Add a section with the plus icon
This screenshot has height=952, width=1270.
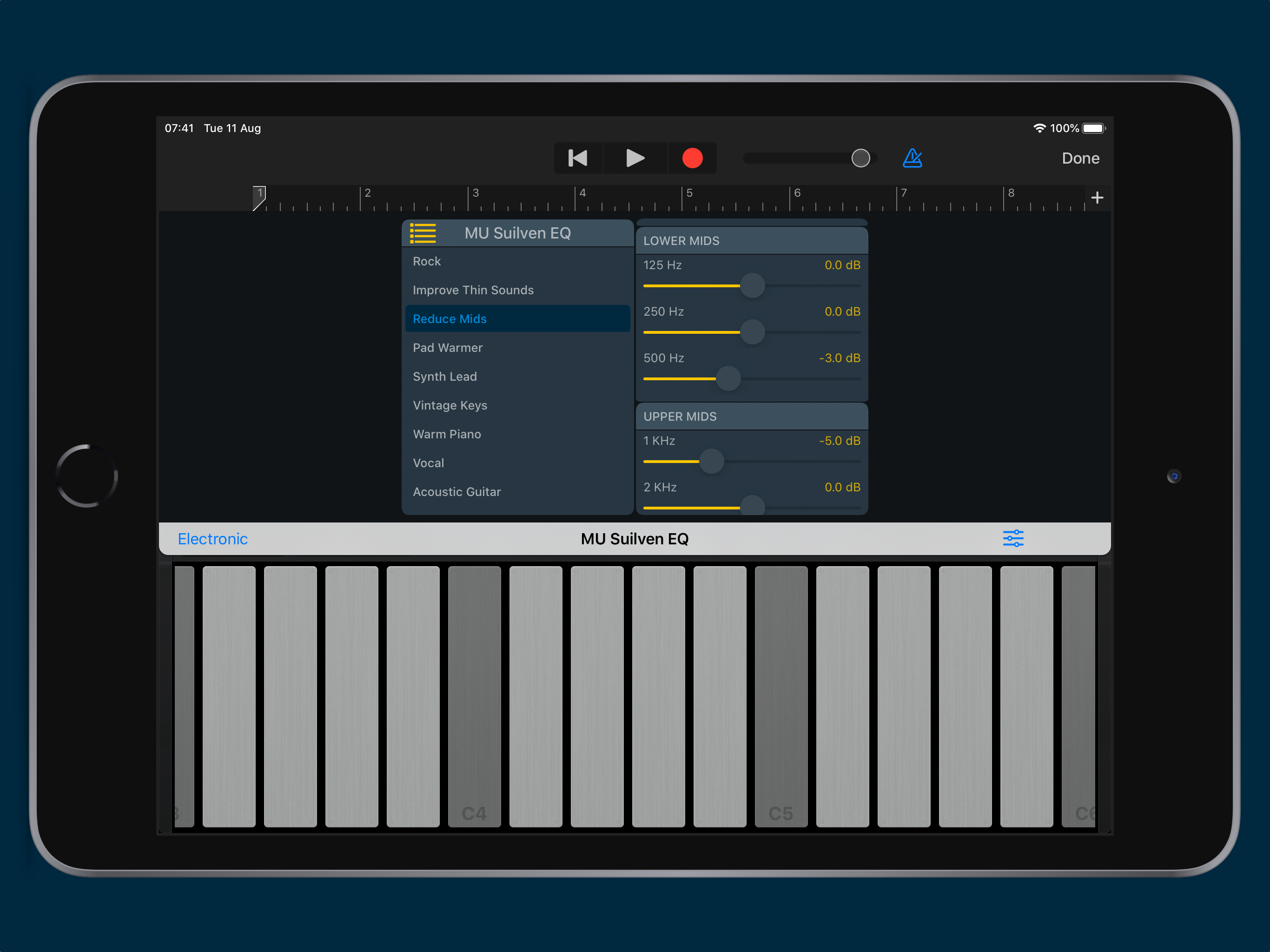[1097, 198]
